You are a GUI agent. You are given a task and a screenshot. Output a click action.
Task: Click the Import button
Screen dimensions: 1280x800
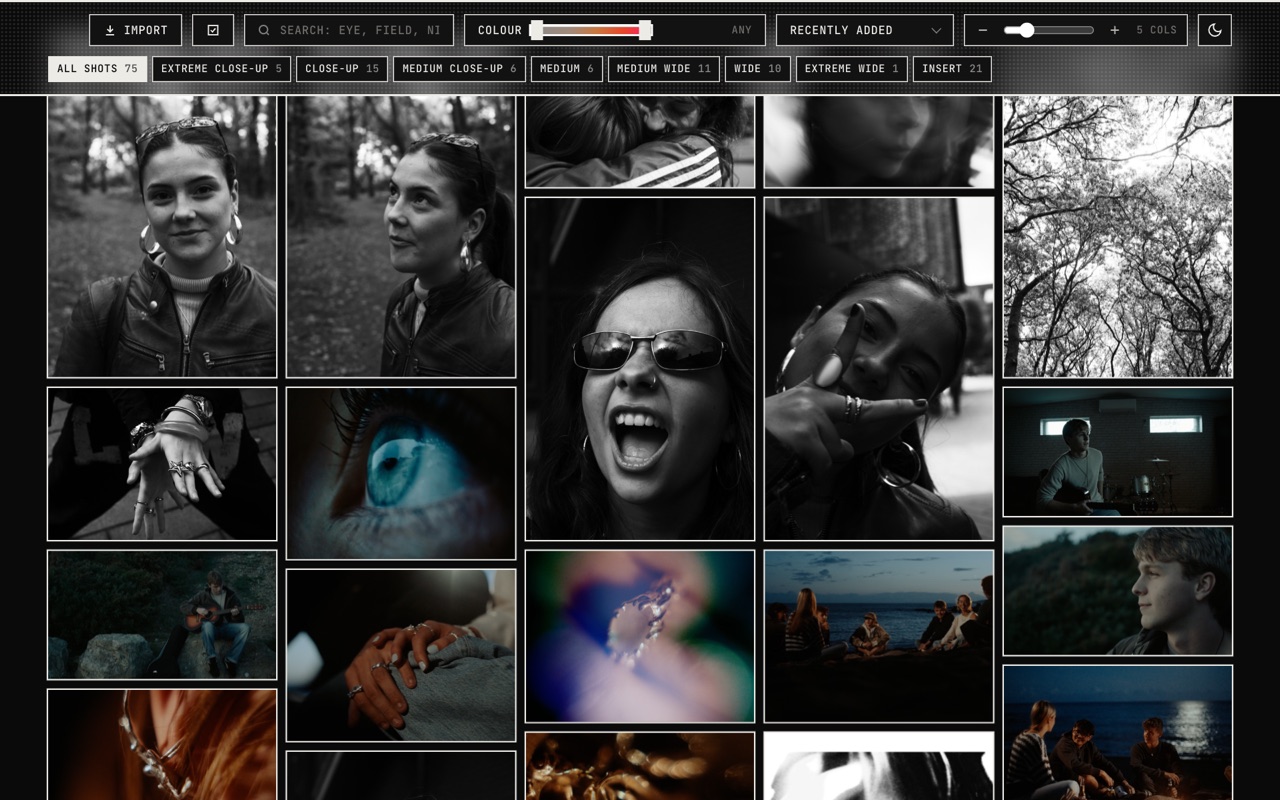pos(135,30)
